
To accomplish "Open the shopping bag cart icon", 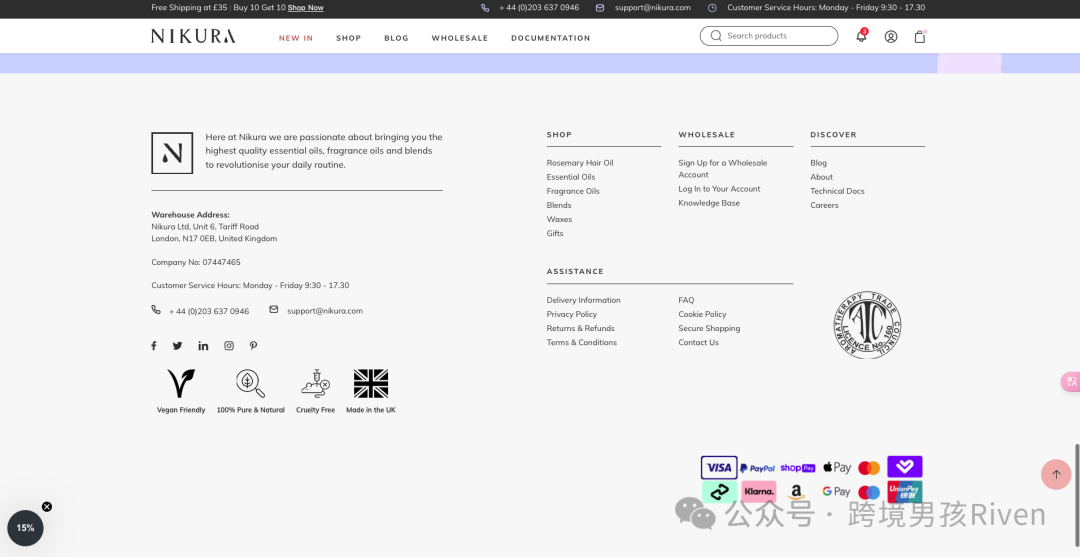I will point(920,36).
